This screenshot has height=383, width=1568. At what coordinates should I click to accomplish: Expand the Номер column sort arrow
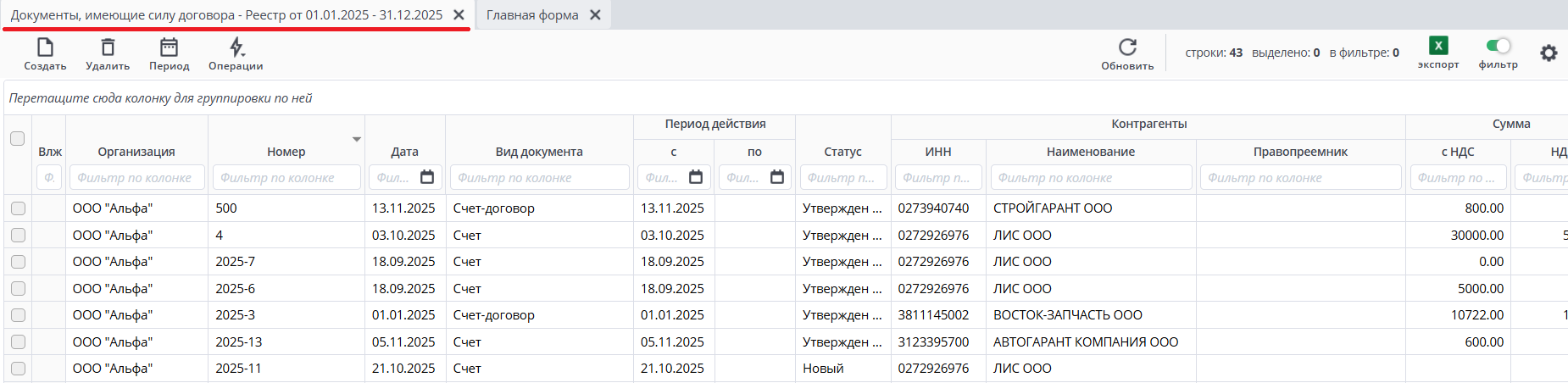[x=357, y=139]
